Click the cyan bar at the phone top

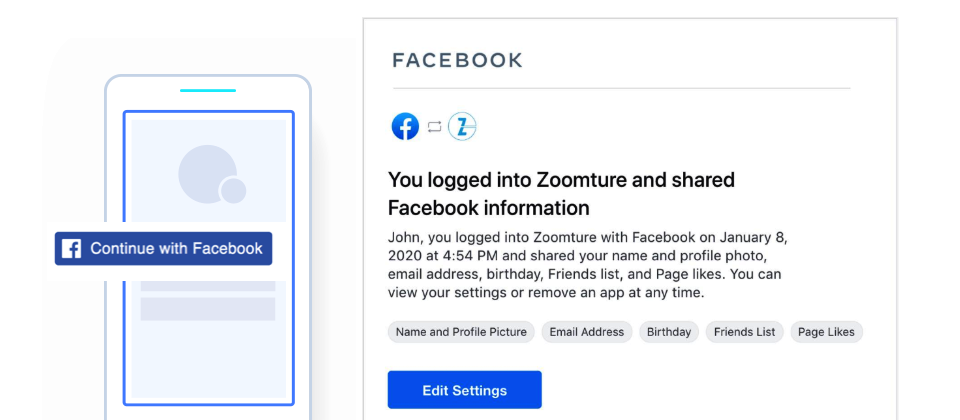click(x=208, y=91)
